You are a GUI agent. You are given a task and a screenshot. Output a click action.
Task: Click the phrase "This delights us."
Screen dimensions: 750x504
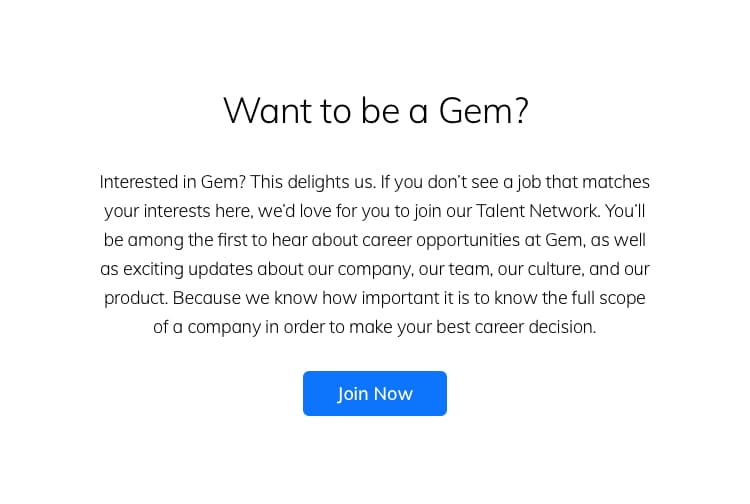310,182
